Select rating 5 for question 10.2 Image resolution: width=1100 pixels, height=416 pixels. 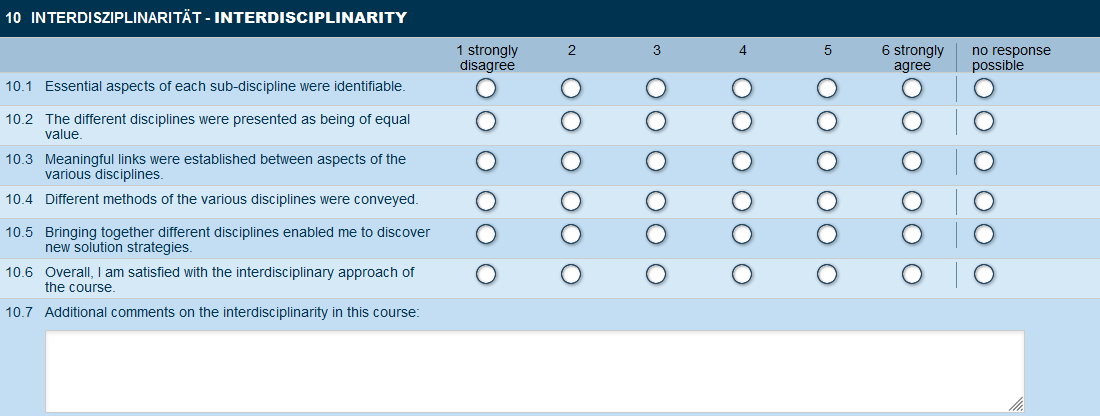[827, 122]
